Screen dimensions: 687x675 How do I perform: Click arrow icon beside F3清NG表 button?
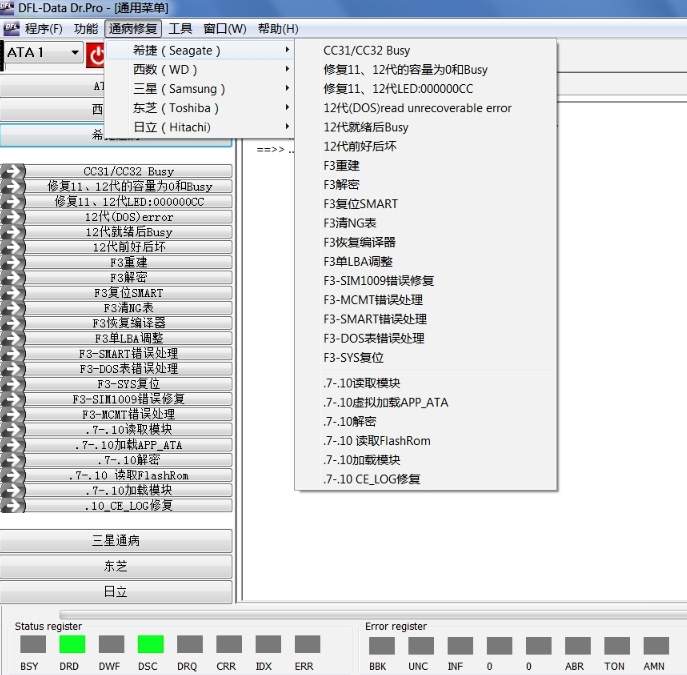[x=12, y=308]
